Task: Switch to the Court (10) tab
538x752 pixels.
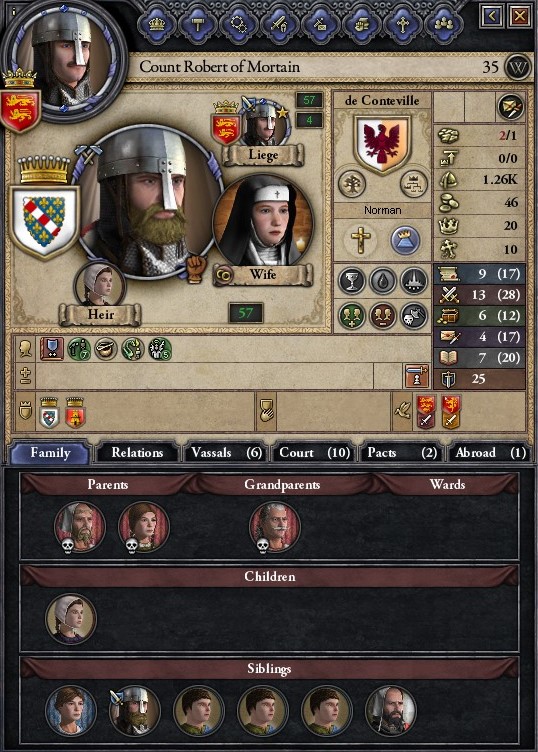Action: click(x=314, y=452)
